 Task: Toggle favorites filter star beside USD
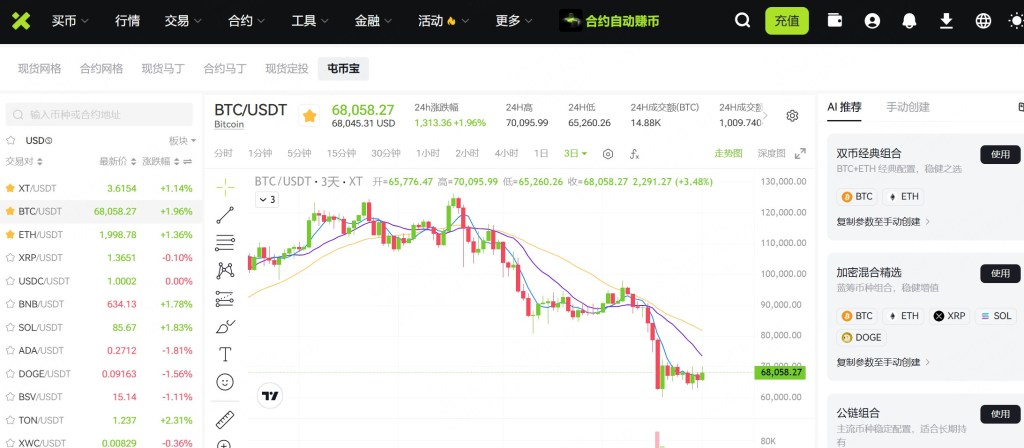click(x=10, y=140)
